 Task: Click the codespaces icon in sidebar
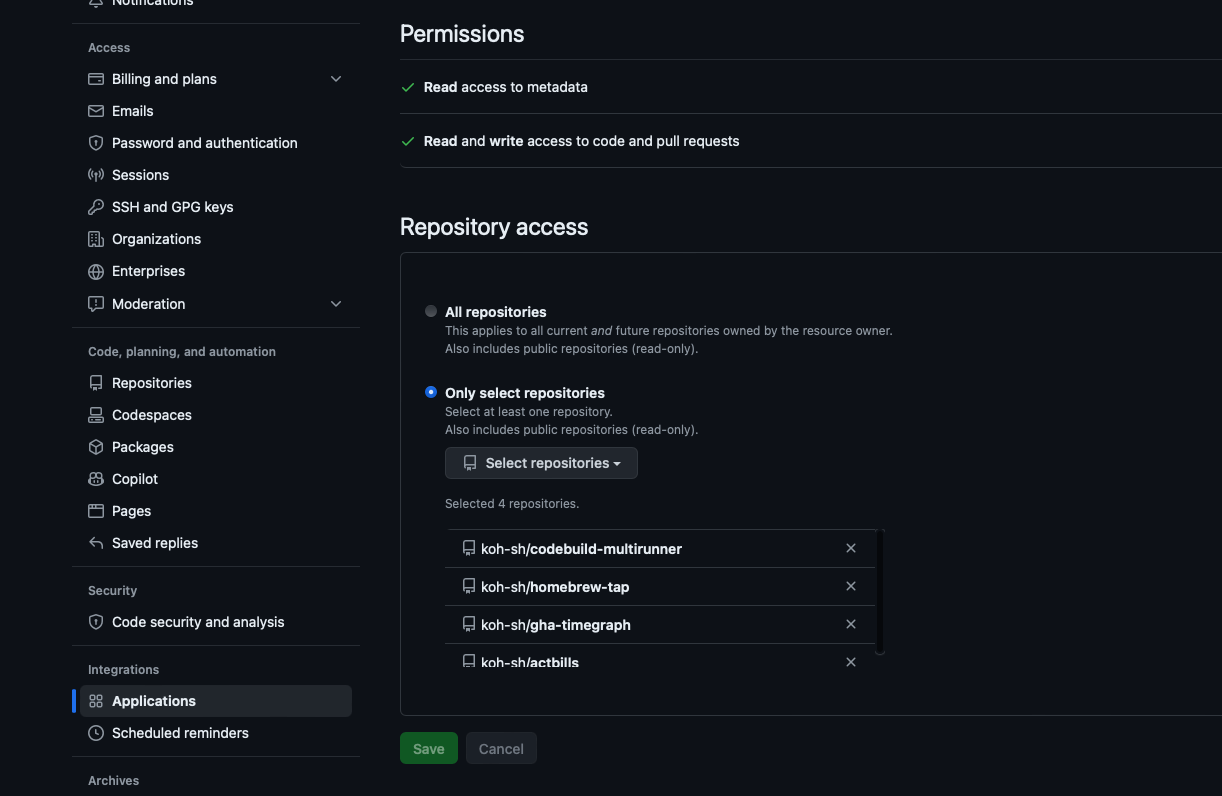pos(96,415)
